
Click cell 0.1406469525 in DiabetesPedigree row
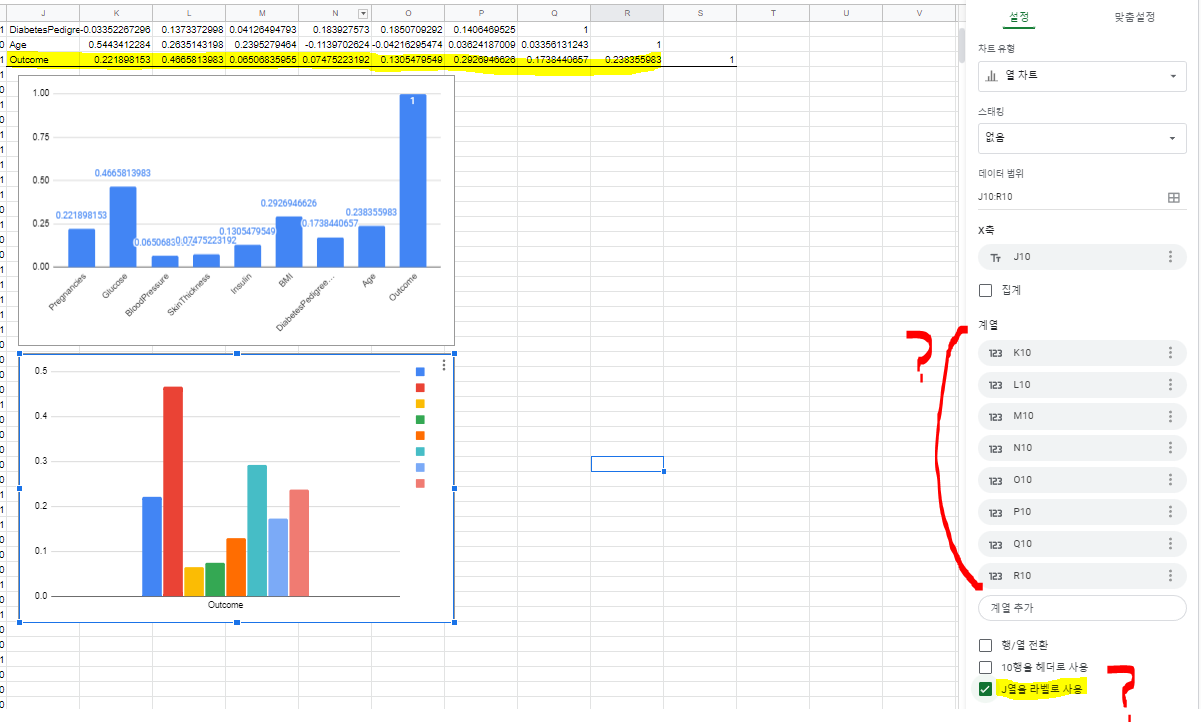[481, 30]
